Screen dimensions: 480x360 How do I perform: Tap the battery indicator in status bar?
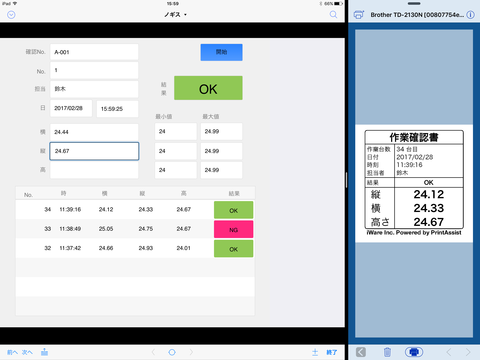point(338,4)
